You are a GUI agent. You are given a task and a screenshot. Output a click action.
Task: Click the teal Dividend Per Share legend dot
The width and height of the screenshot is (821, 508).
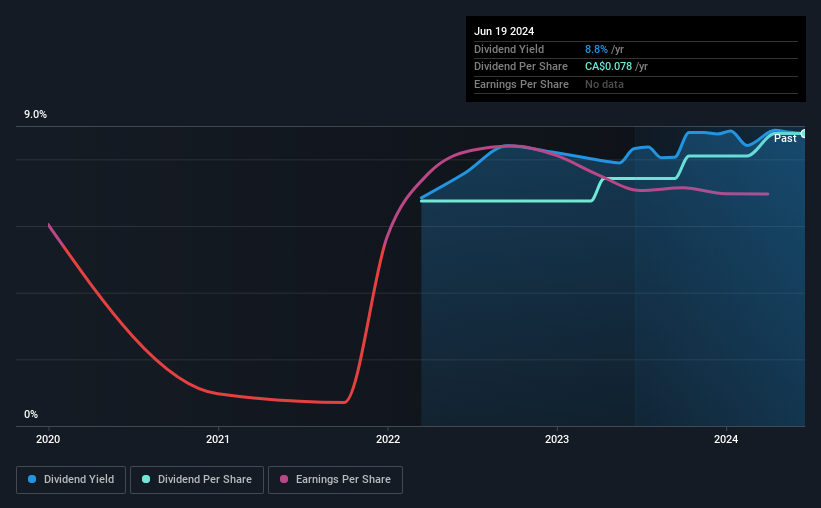pos(146,479)
